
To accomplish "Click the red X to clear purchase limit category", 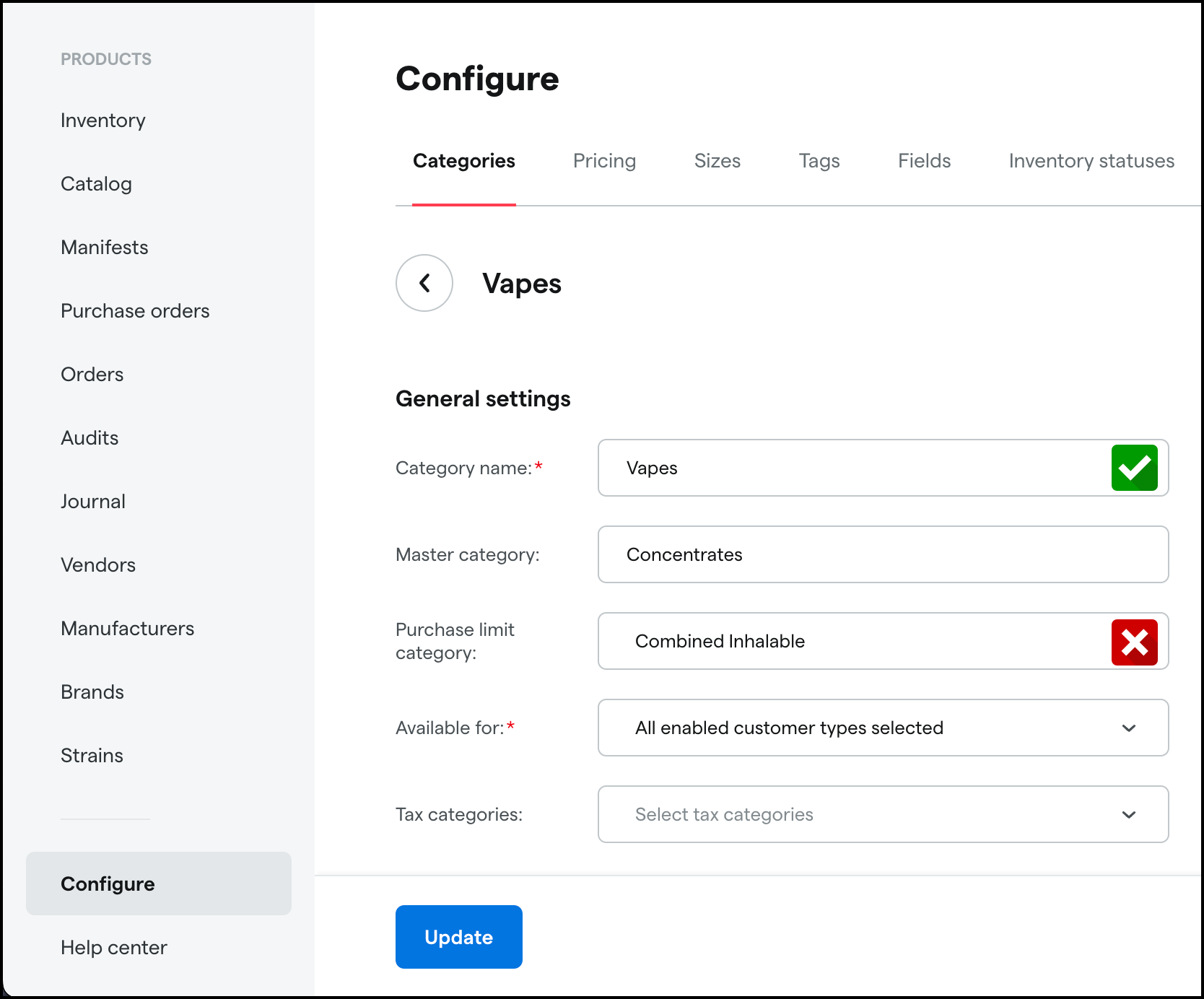I will (x=1134, y=641).
